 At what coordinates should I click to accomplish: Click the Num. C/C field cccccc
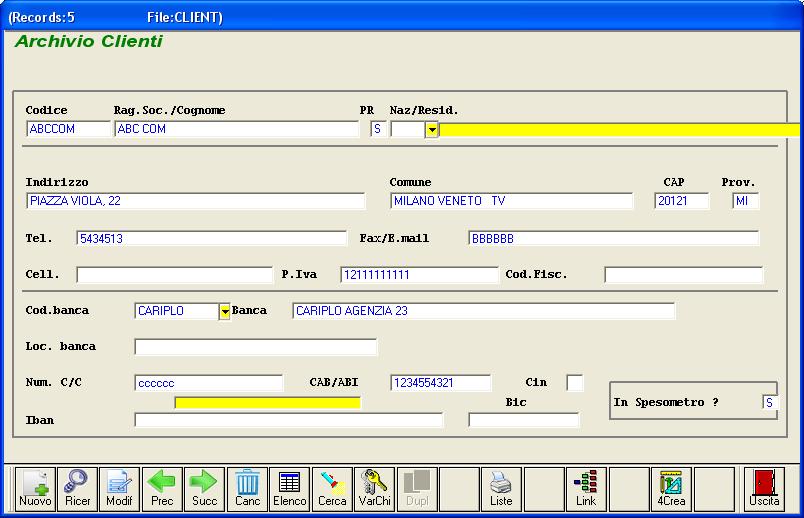[209, 383]
